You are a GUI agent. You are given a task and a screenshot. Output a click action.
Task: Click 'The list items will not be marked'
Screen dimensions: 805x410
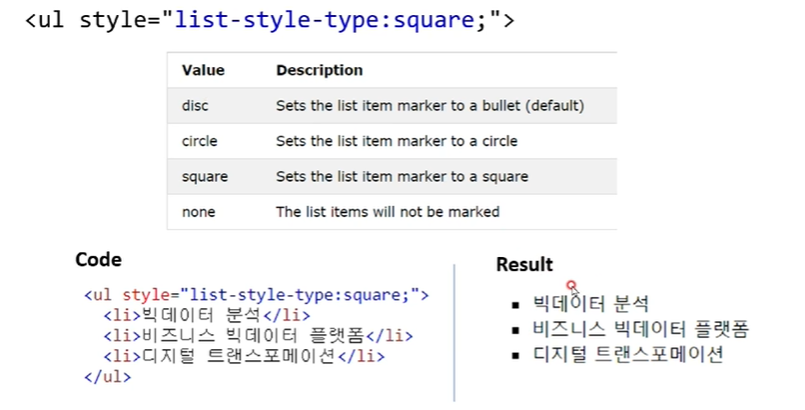(x=388, y=212)
